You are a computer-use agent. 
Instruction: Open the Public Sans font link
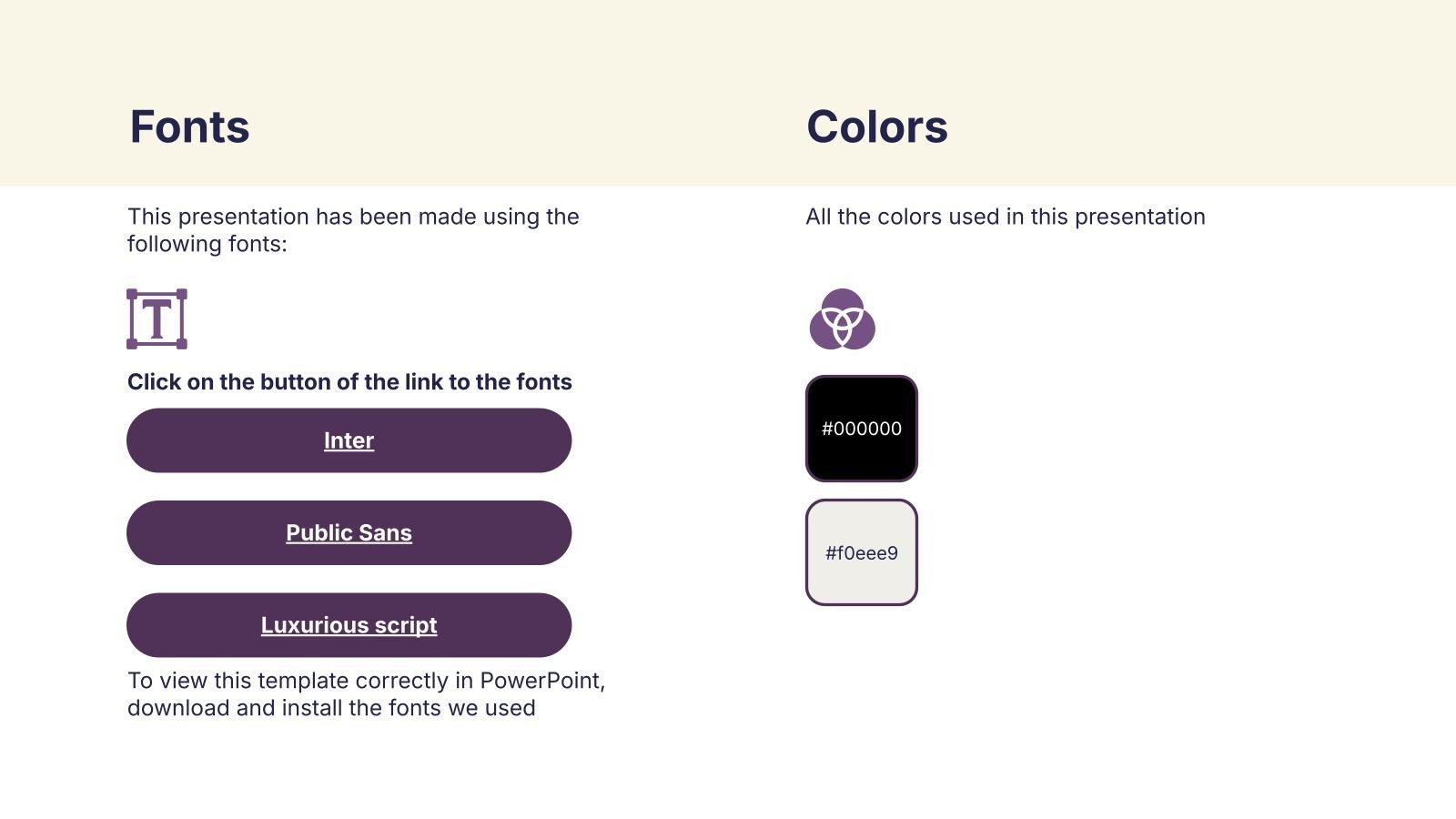[x=349, y=533]
